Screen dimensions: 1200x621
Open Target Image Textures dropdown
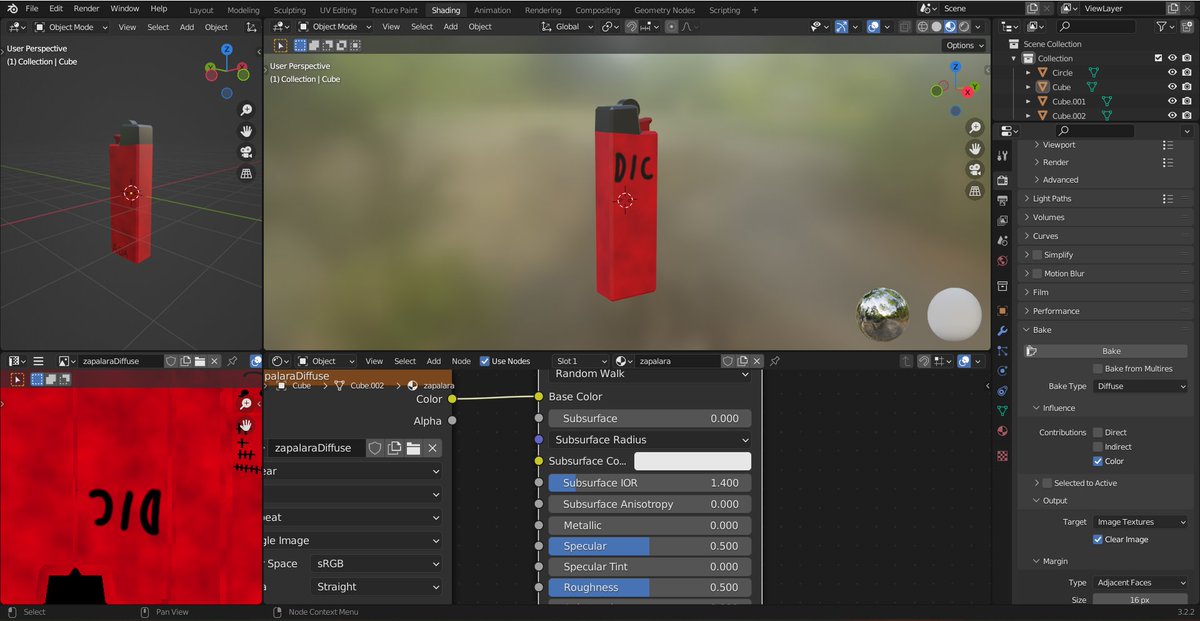[x=1139, y=522]
